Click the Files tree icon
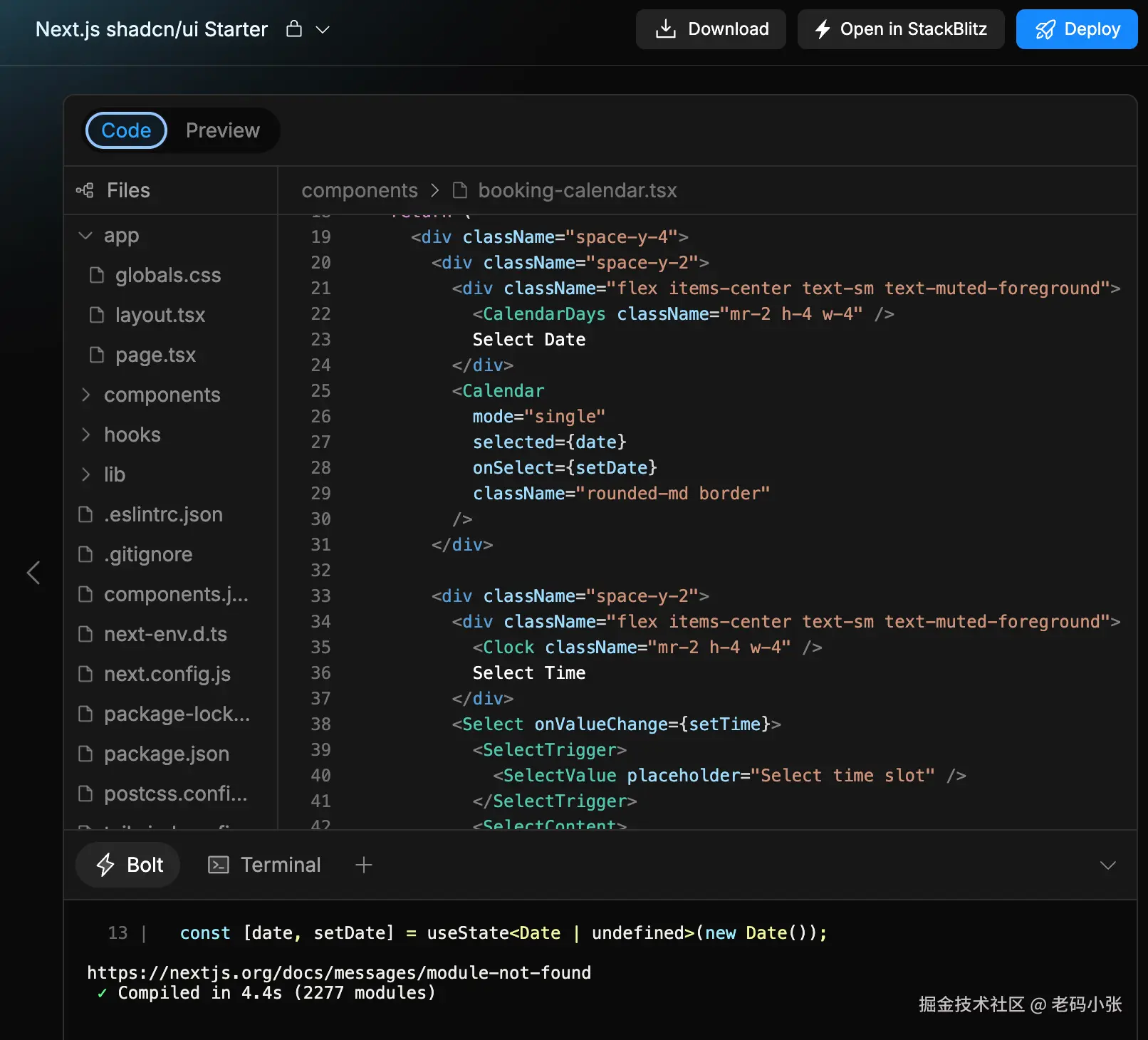The image size is (1148, 1040). (85, 190)
